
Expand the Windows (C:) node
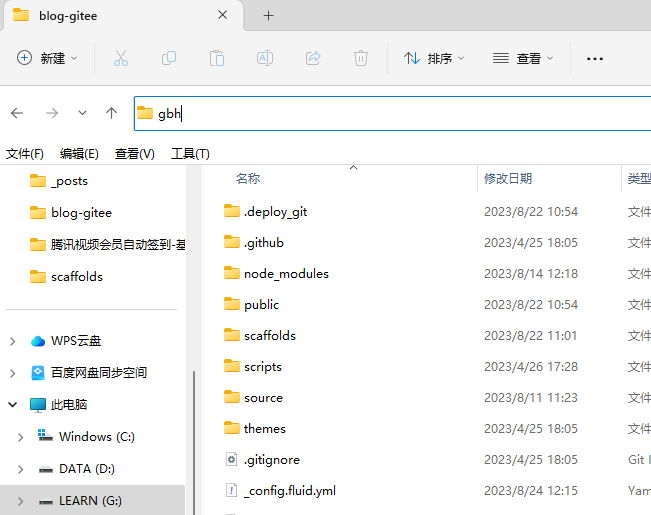(20, 437)
